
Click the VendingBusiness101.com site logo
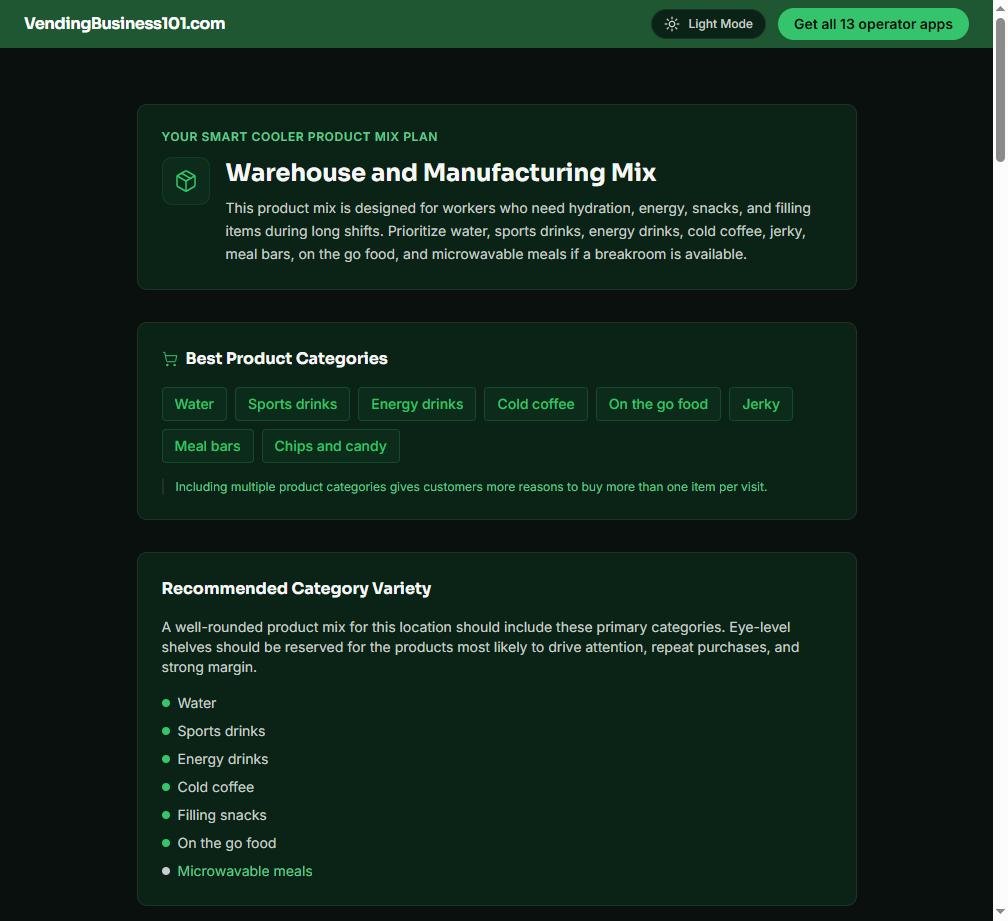tap(125, 24)
